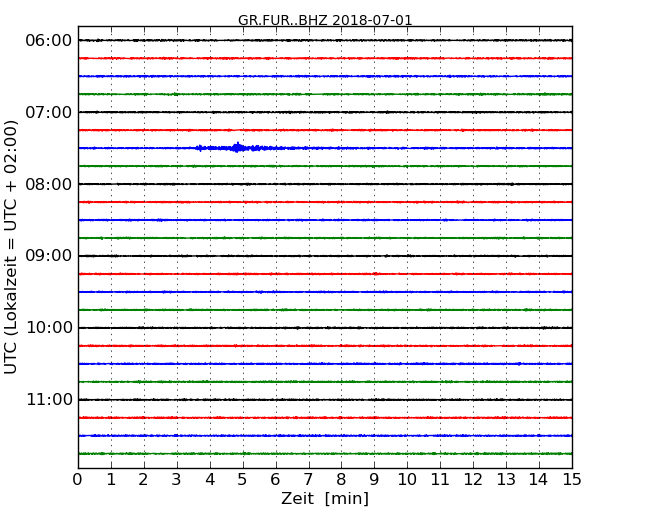The height and width of the screenshot is (520, 650).
Task: Click the 09:00 time label
Action: [49, 256]
